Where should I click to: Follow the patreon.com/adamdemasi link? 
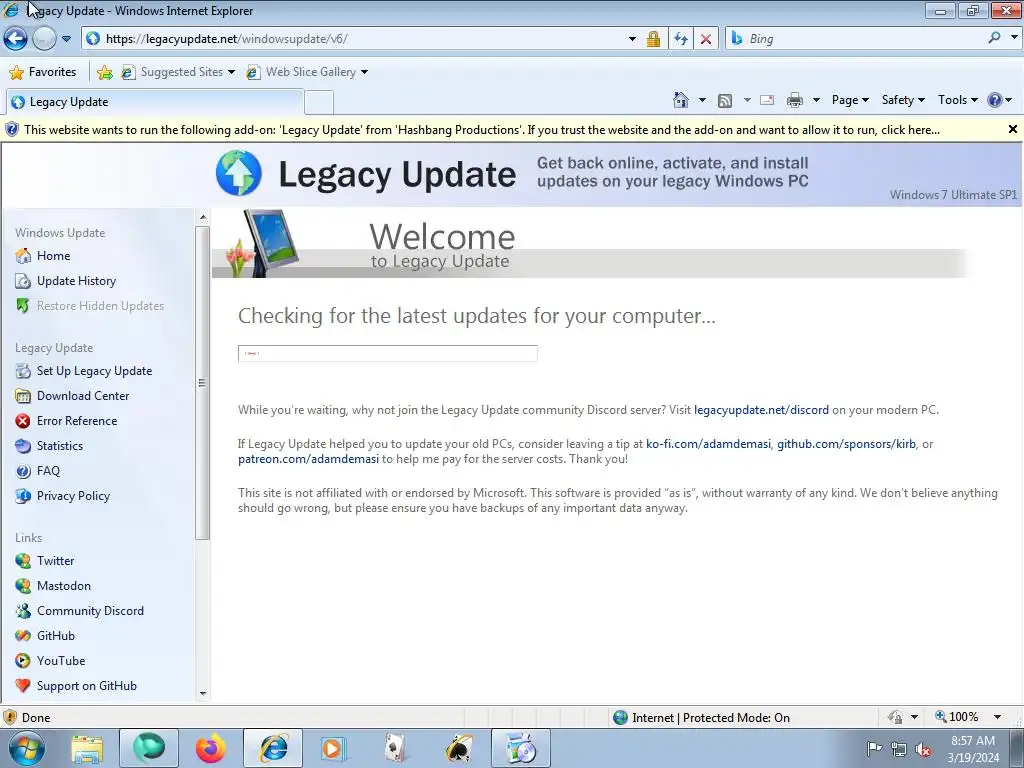click(x=308, y=459)
